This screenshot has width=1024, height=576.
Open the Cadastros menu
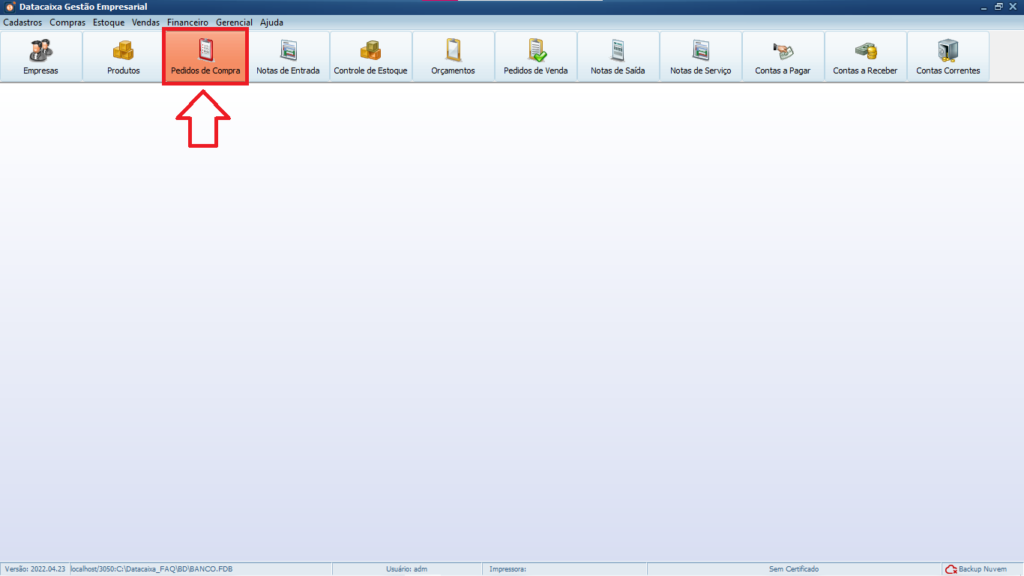tap(23, 22)
